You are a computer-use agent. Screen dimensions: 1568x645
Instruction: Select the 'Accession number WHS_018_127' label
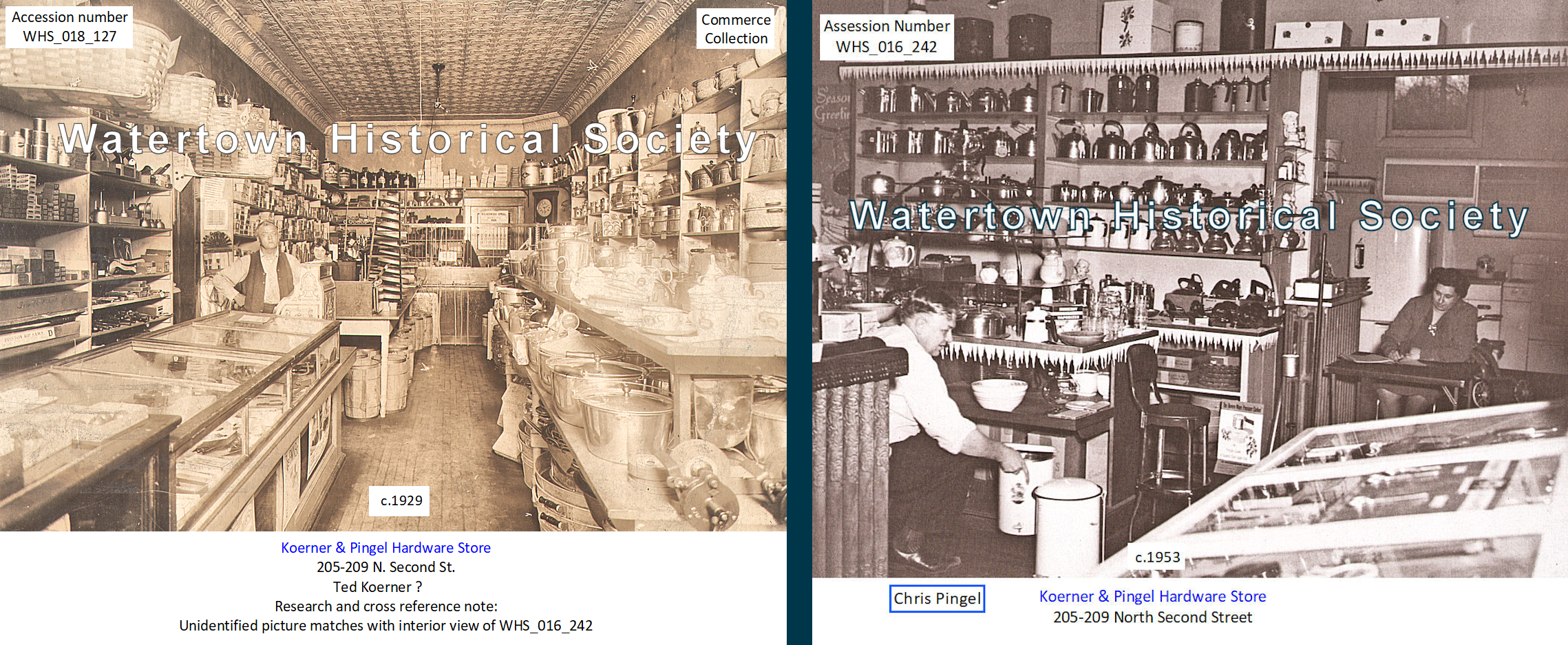point(70,26)
